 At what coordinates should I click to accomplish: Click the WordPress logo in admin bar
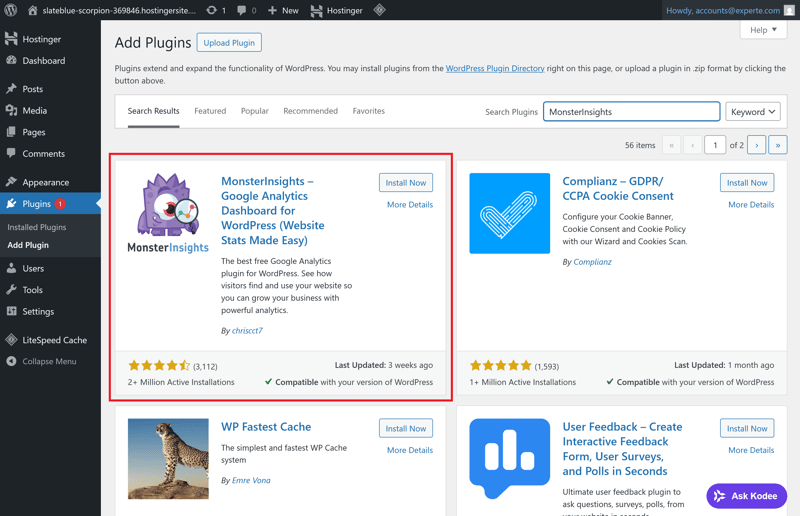tap(11, 10)
